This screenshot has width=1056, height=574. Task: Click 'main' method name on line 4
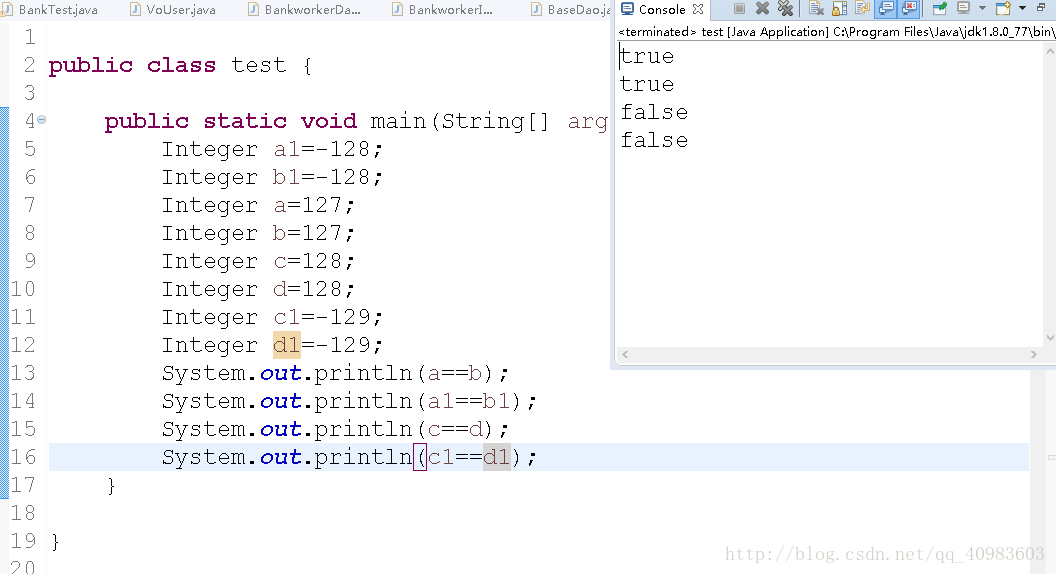[x=398, y=121]
